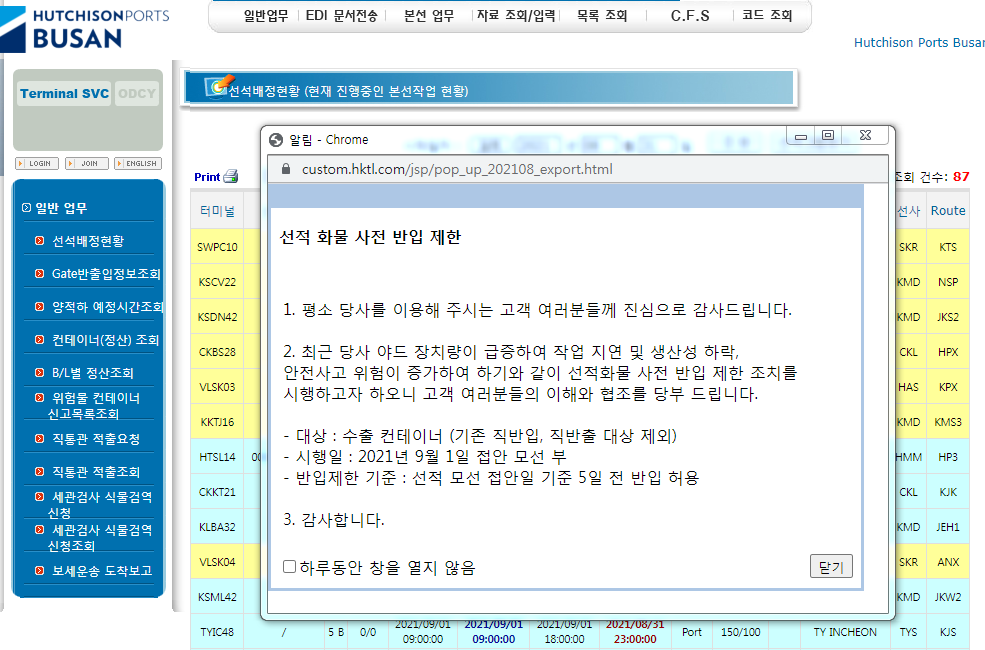Viewport: 985px width, 650px height.
Task: Select the ODCY tab
Action: point(136,94)
